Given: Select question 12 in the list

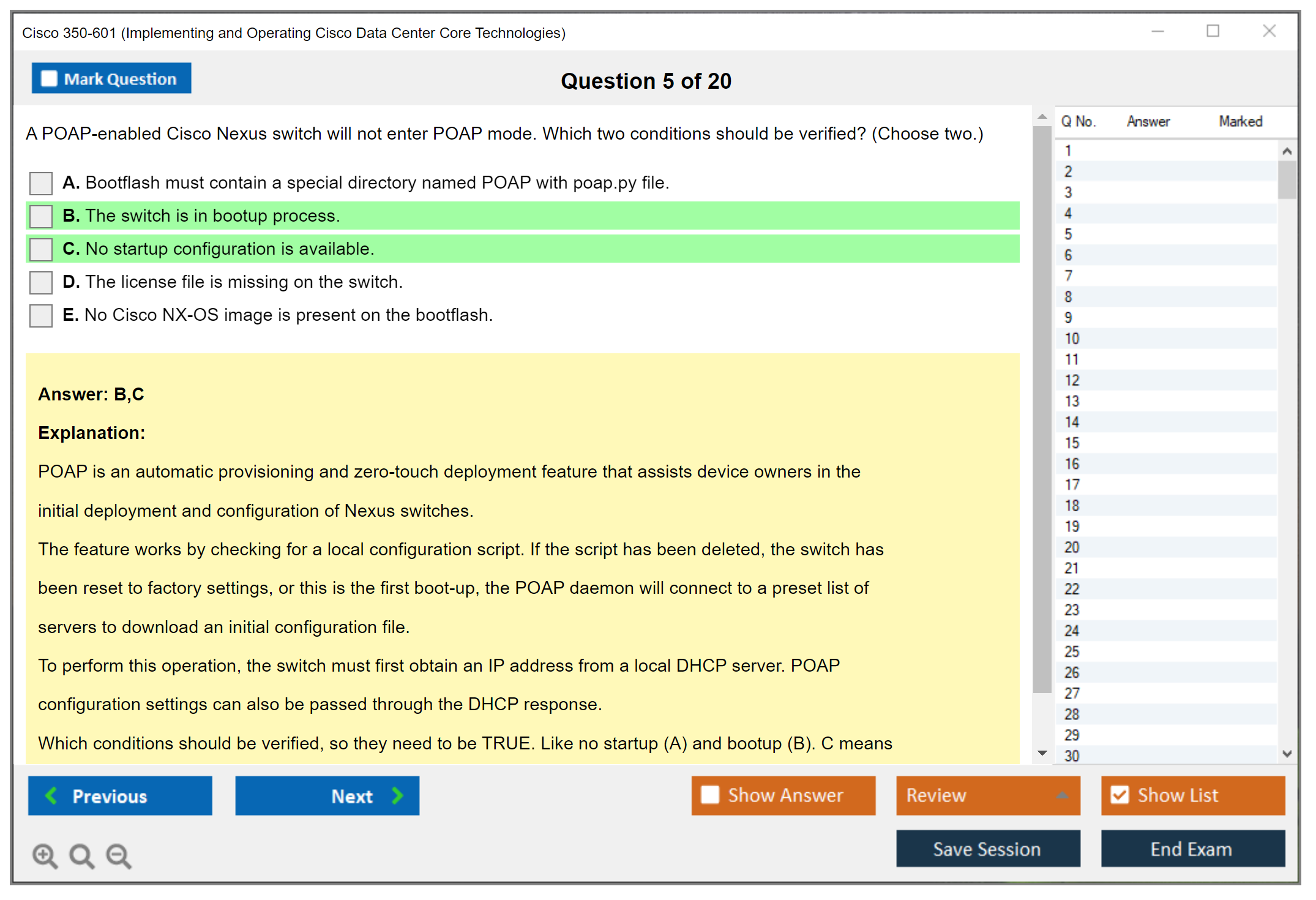Looking at the screenshot, I should tap(1072, 380).
